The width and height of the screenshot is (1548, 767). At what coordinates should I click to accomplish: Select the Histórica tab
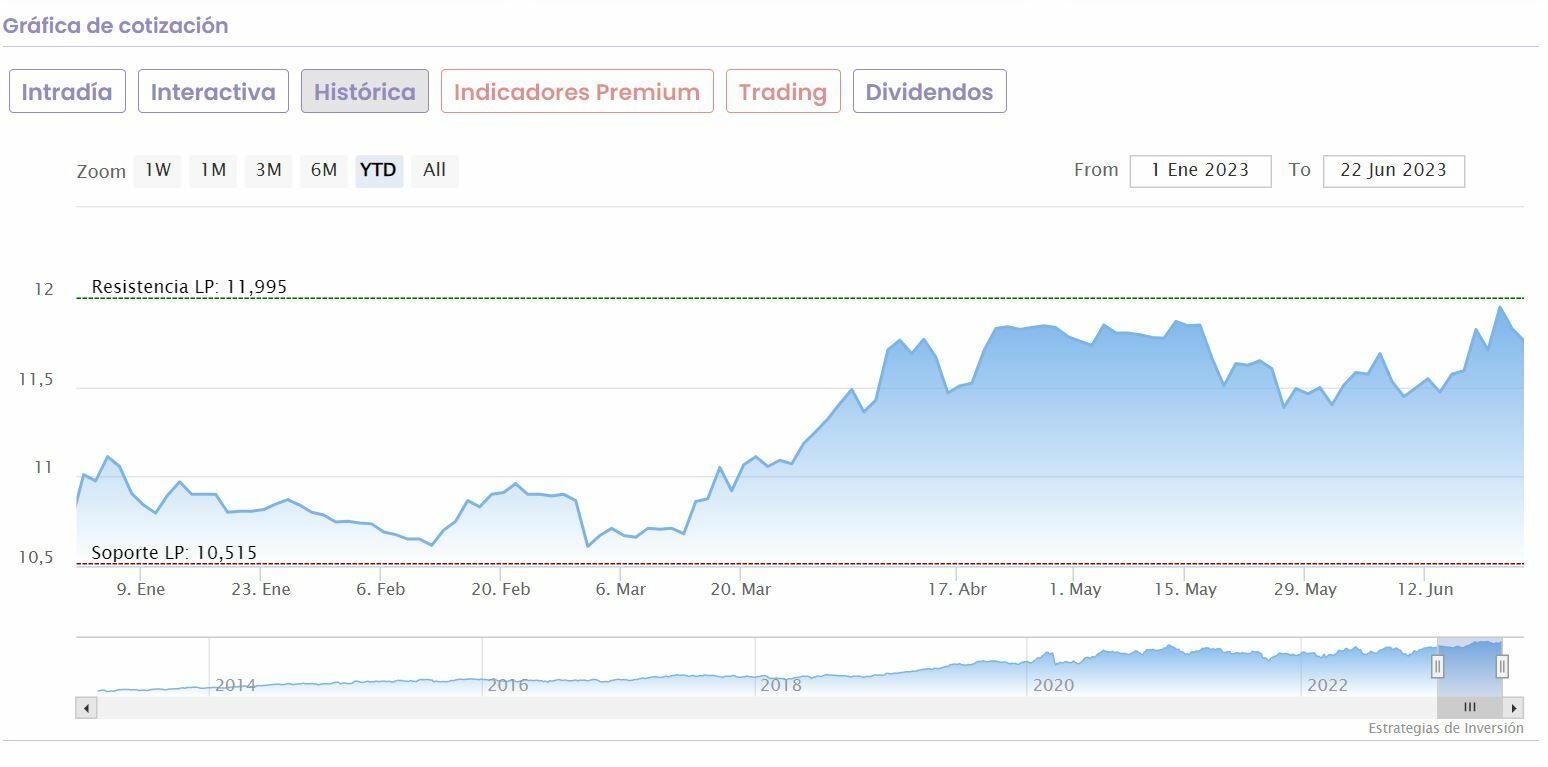coord(365,92)
